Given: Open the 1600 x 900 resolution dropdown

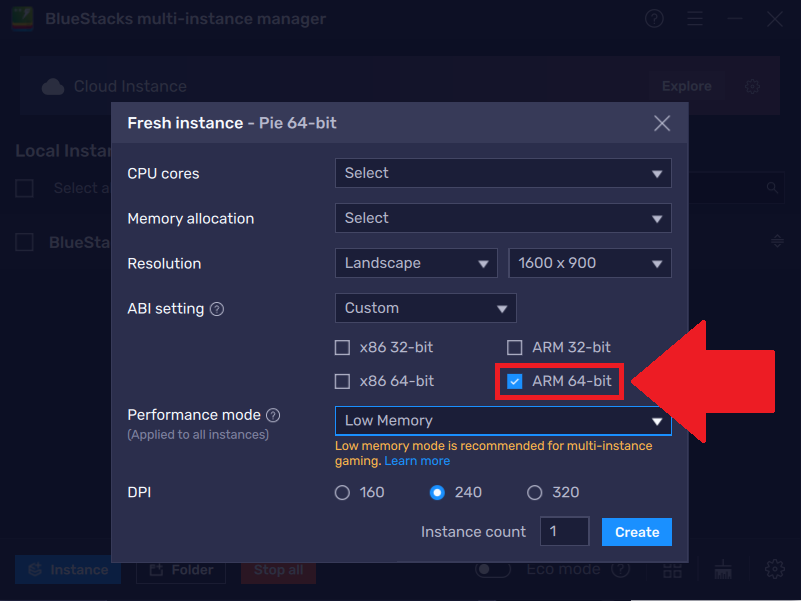Looking at the screenshot, I should 590,263.
